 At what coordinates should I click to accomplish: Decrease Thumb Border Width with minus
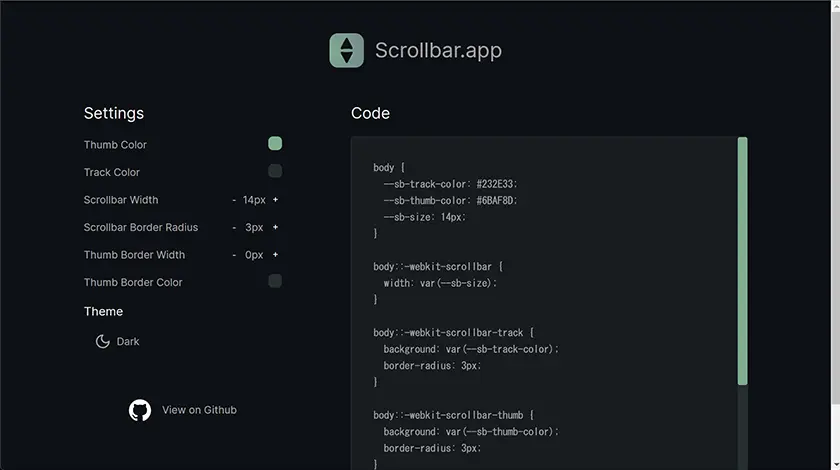pos(234,255)
